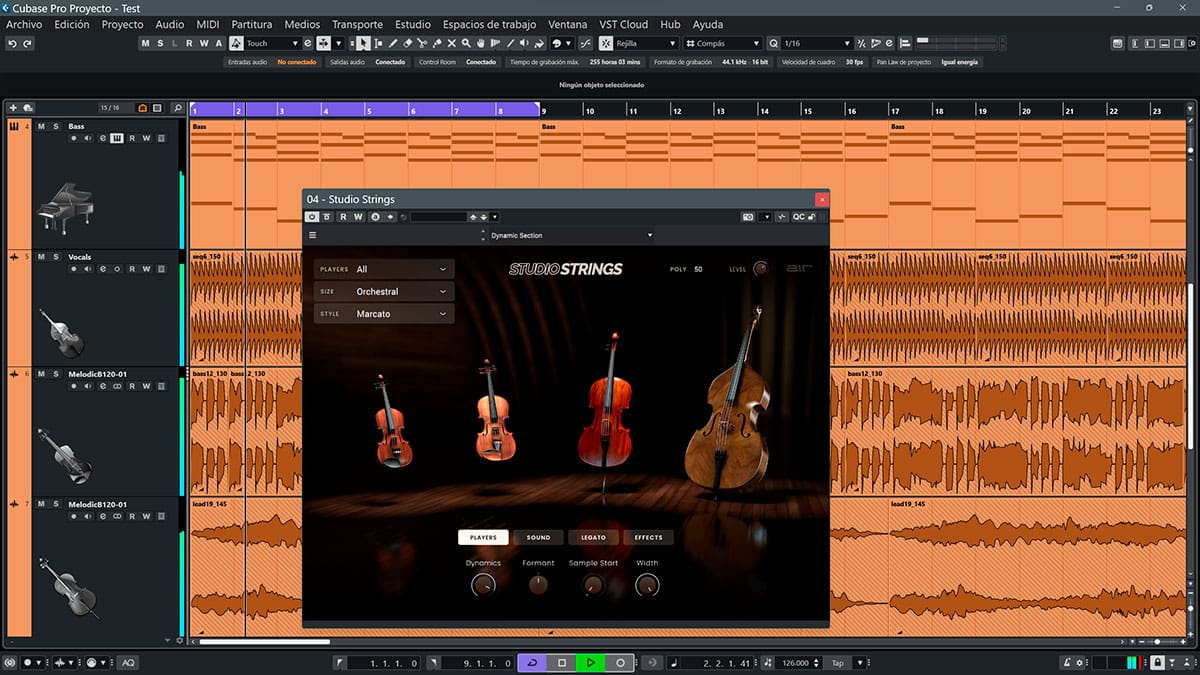This screenshot has width=1200, height=675.
Task: Toggle the Studio Strings plugin bypass/activate button
Action: [x=312, y=217]
